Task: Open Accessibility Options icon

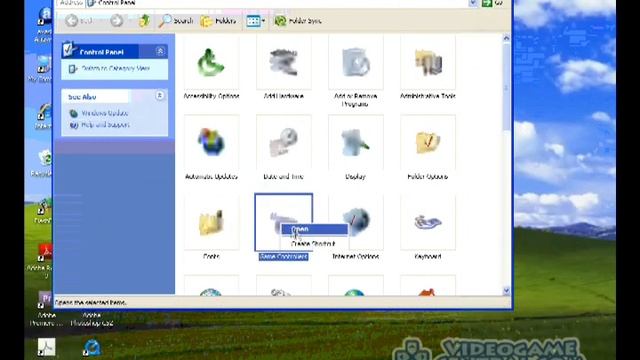Action: click(x=211, y=62)
